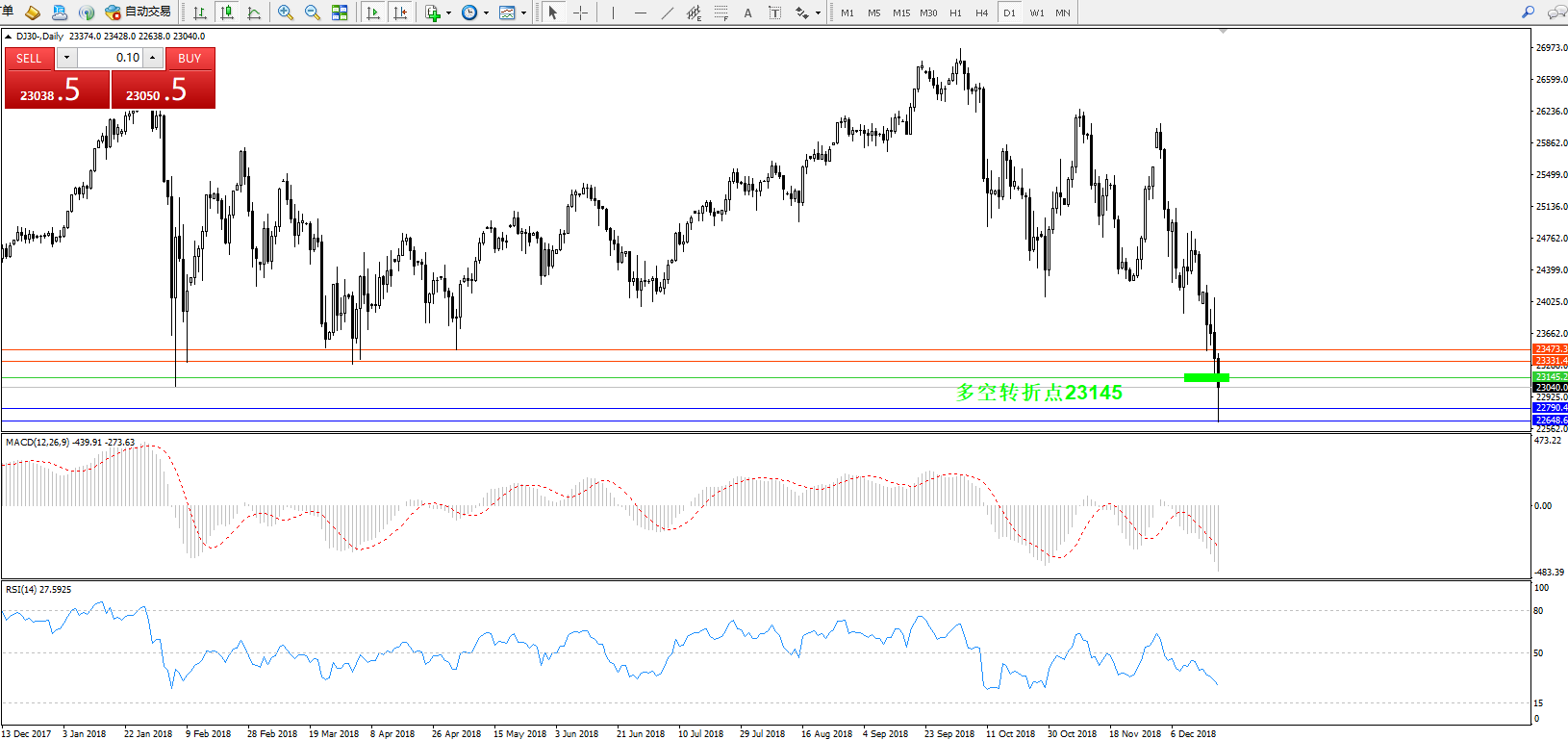Select the crosshair cursor tool
Viewport: 1568px width, 740px height.
pyautogui.click(x=581, y=13)
